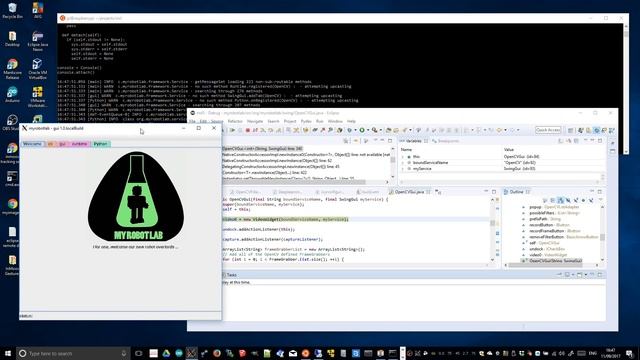Click the Quick Access field in Eclipse
This screenshot has height=360, width=640.
(x=548, y=130)
